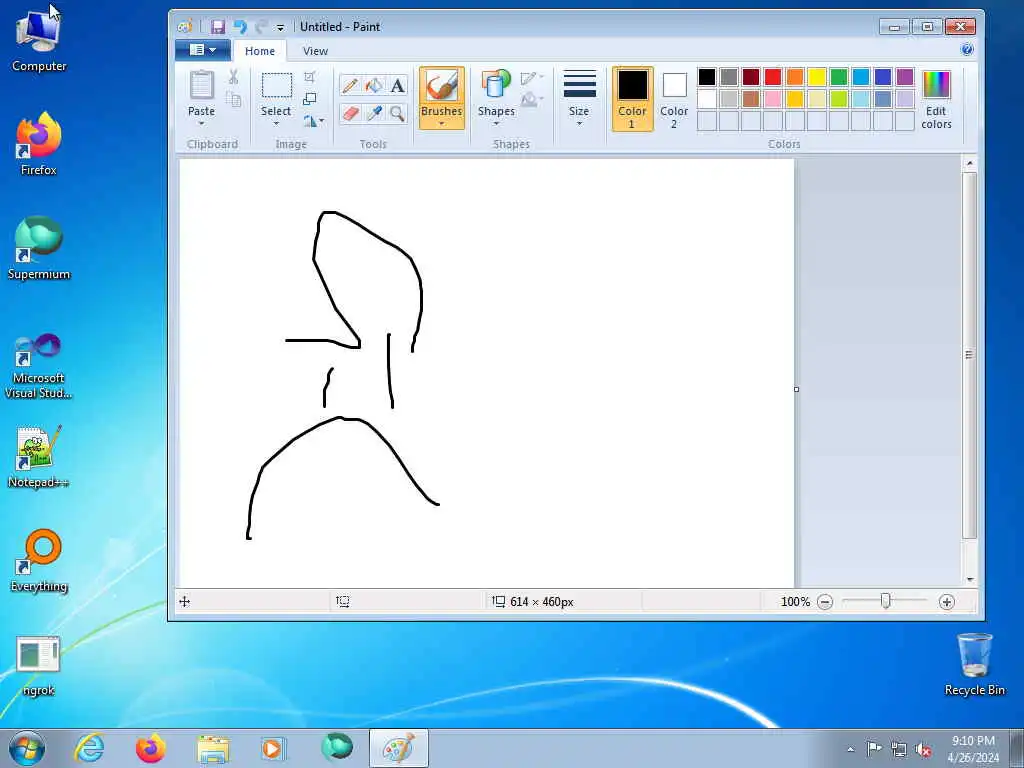Screen dimensions: 1024x768
Task: Open the Shapes gallery
Action: click(x=496, y=98)
